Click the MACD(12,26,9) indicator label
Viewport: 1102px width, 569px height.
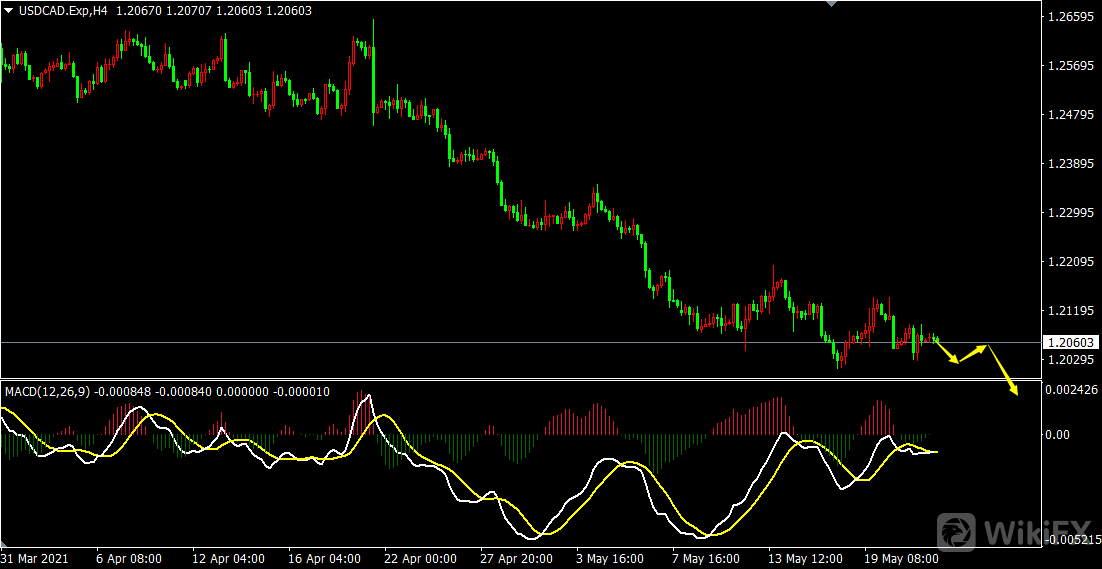[x=47, y=391]
